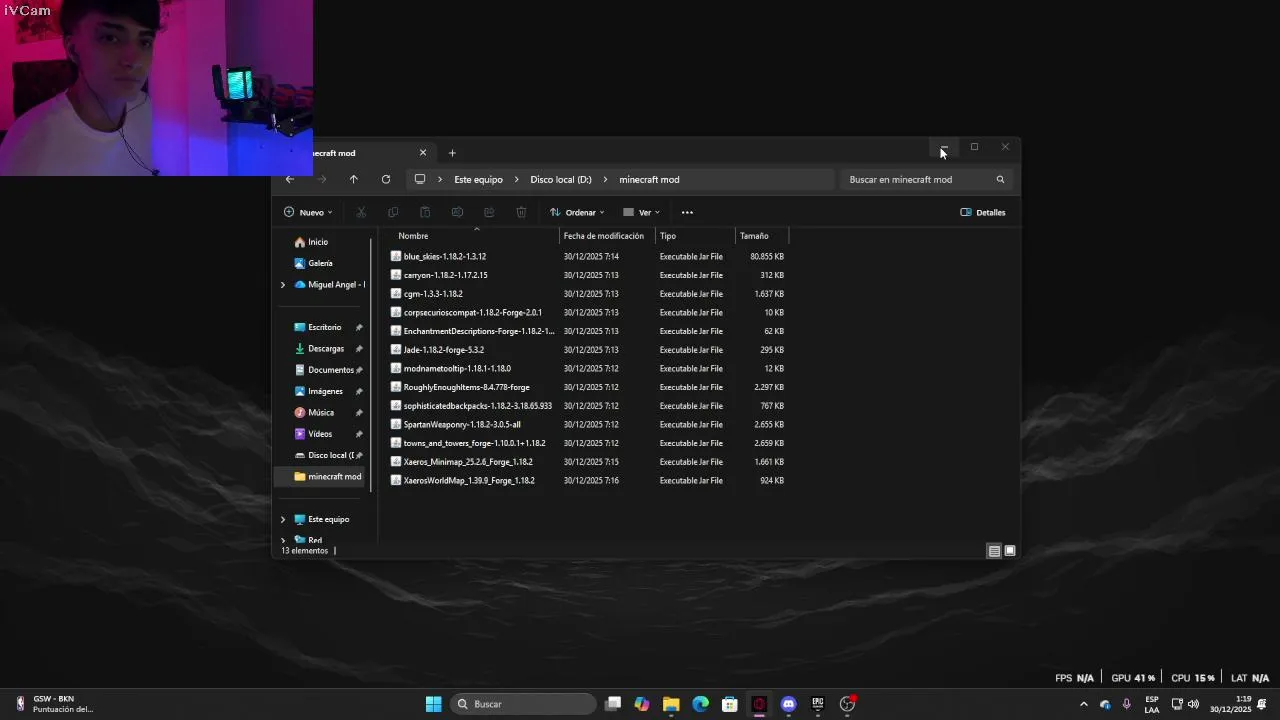Refresh the minecraft mod folder
This screenshot has height=720, width=1280.
click(386, 180)
